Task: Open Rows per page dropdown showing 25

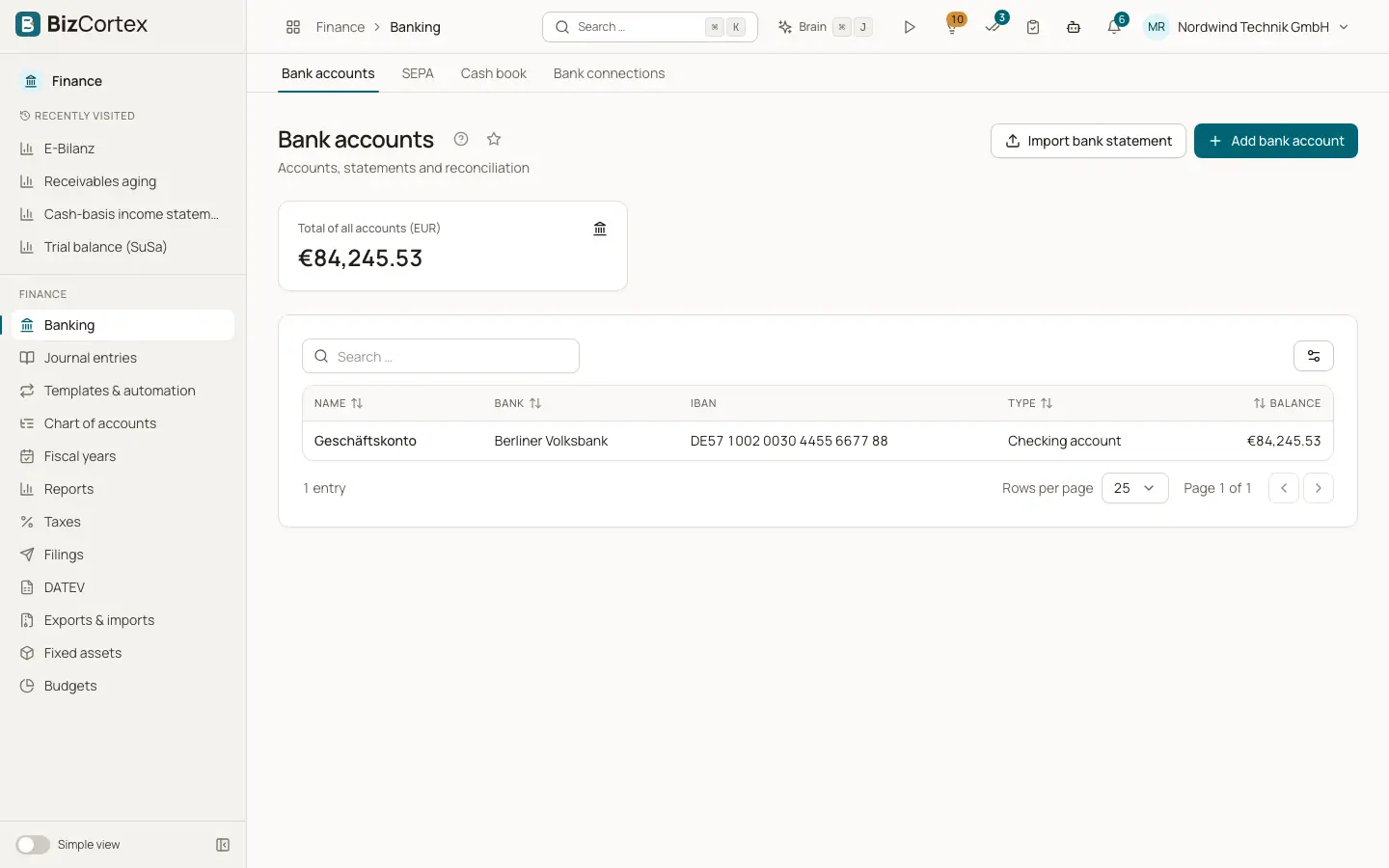Action: coord(1135,488)
